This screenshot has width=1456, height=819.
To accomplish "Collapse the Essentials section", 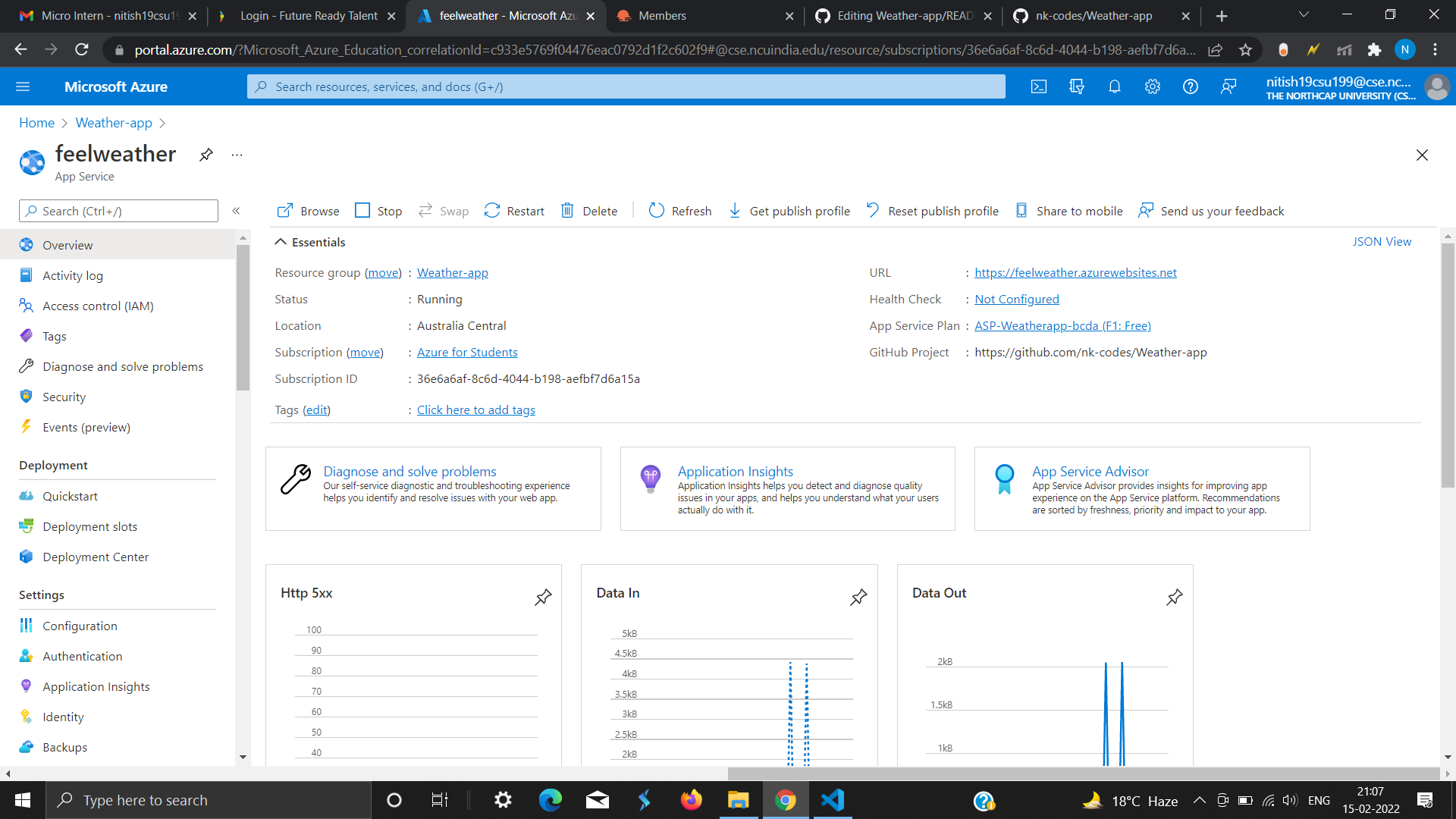I will click(281, 242).
